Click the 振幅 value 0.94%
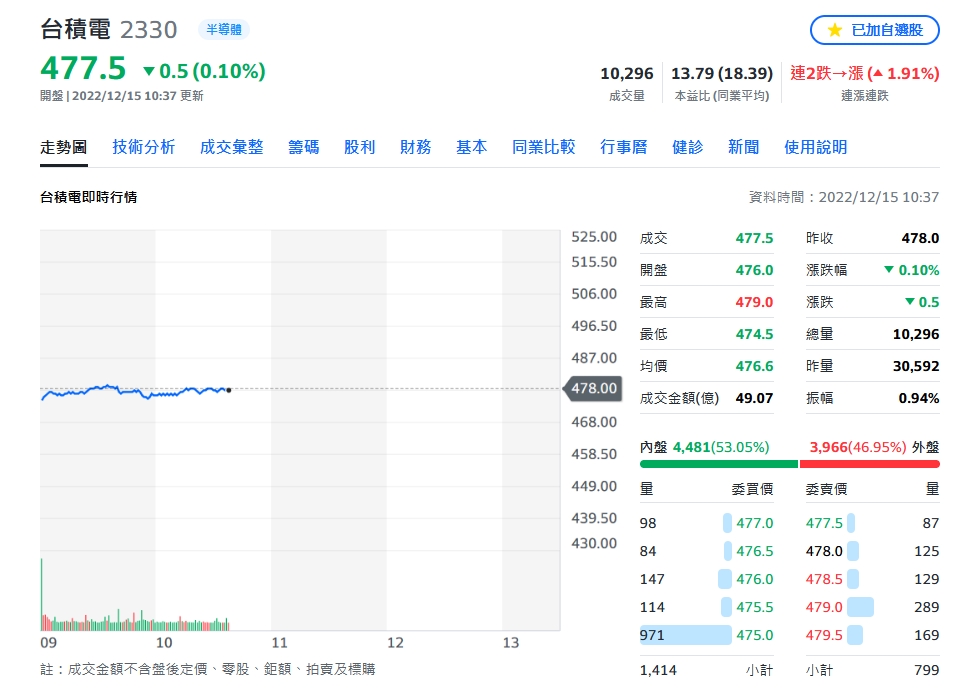Viewport: 969px width, 697px height. [x=919, y=399]
